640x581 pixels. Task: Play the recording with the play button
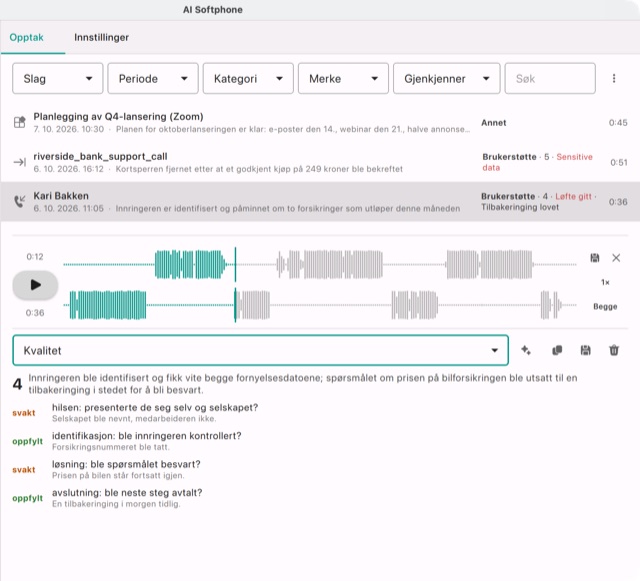tap(35, 285)
